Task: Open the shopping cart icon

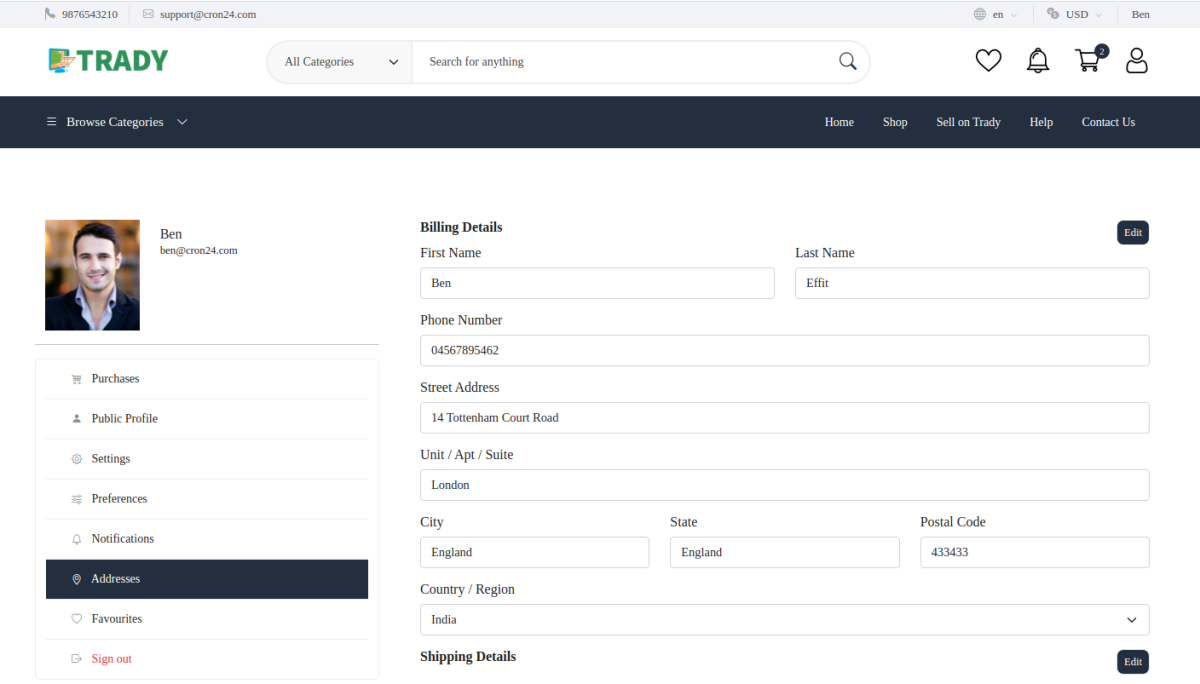Action: pos(1087,61)
